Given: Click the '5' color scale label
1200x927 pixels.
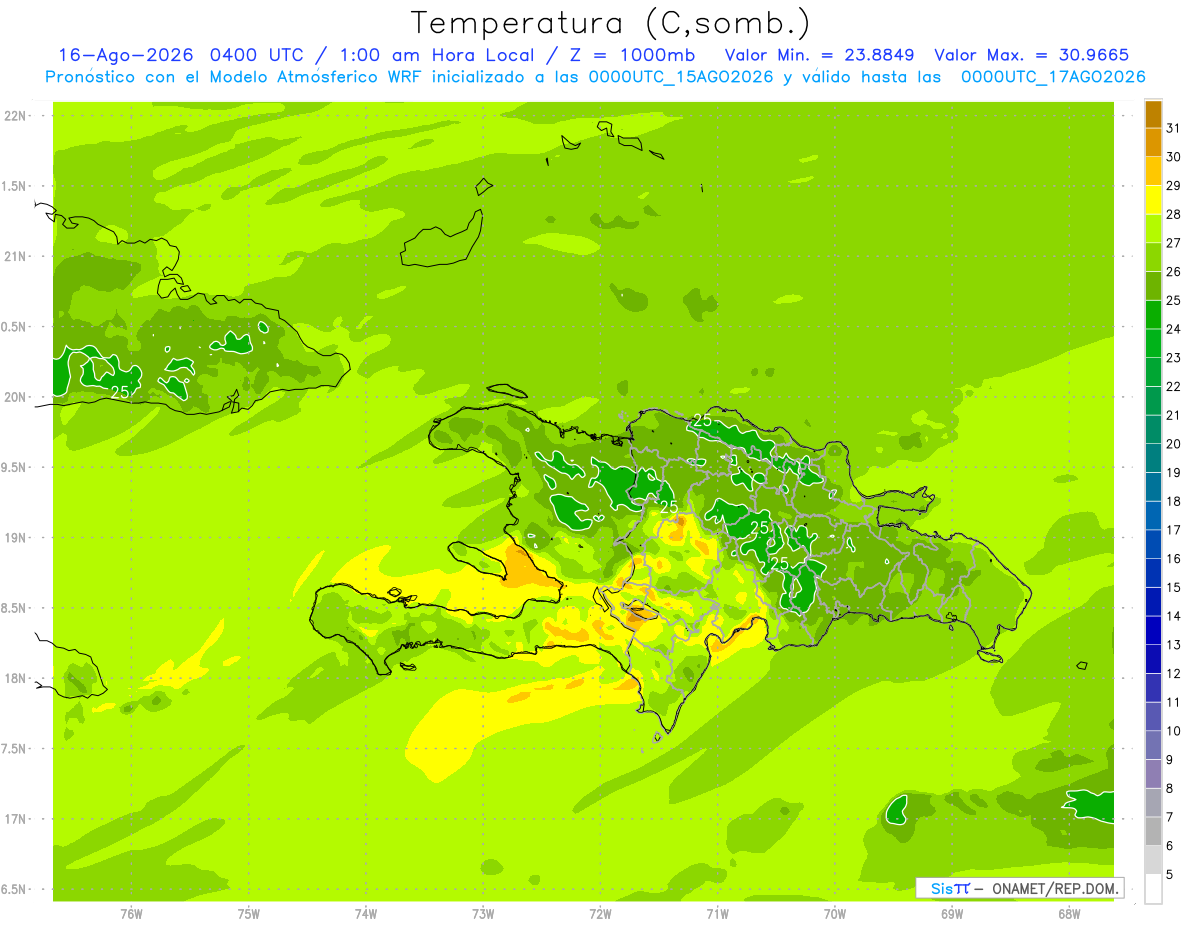Looking at the screenshot, I should (x=1170, y=874).
